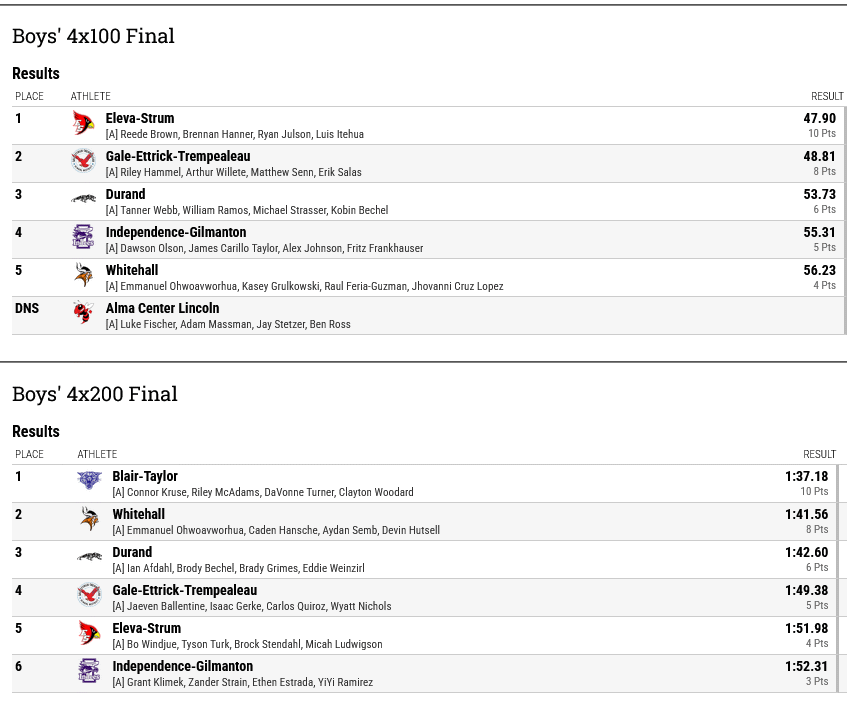Screen dimensions: 847x705
Task: Click Gale-Ettrick-Trempealeau logo in 4x100 results
Action: pos(83,162)
